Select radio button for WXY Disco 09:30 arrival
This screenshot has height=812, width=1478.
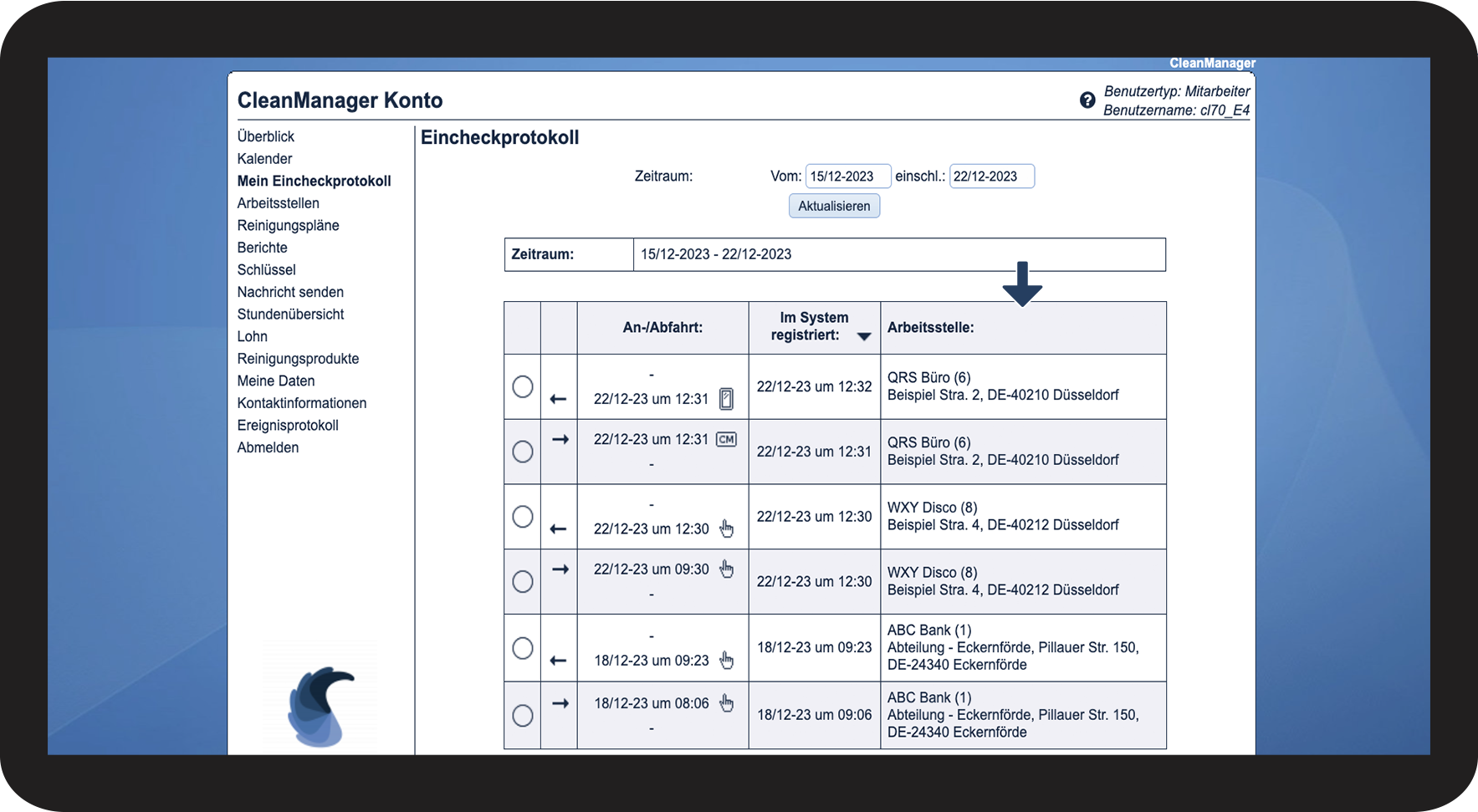[523, 581]
